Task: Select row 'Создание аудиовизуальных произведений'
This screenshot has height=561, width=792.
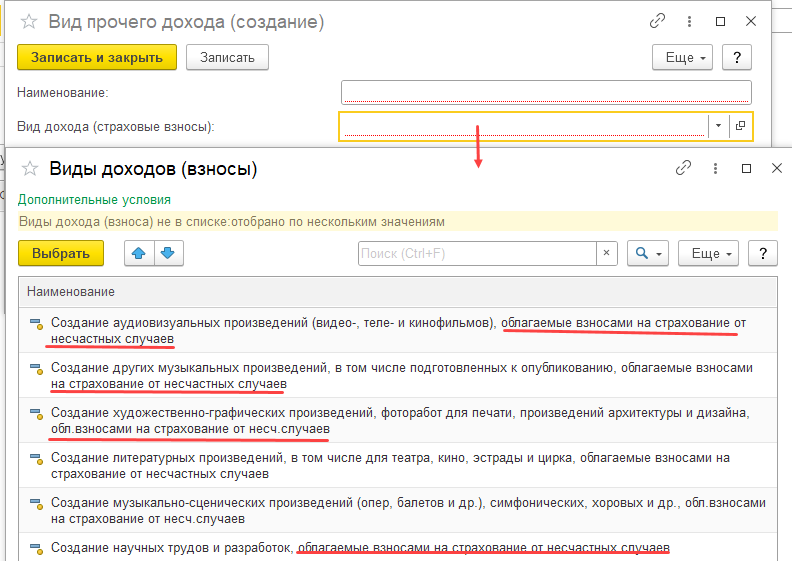Action: coord(398,330)
